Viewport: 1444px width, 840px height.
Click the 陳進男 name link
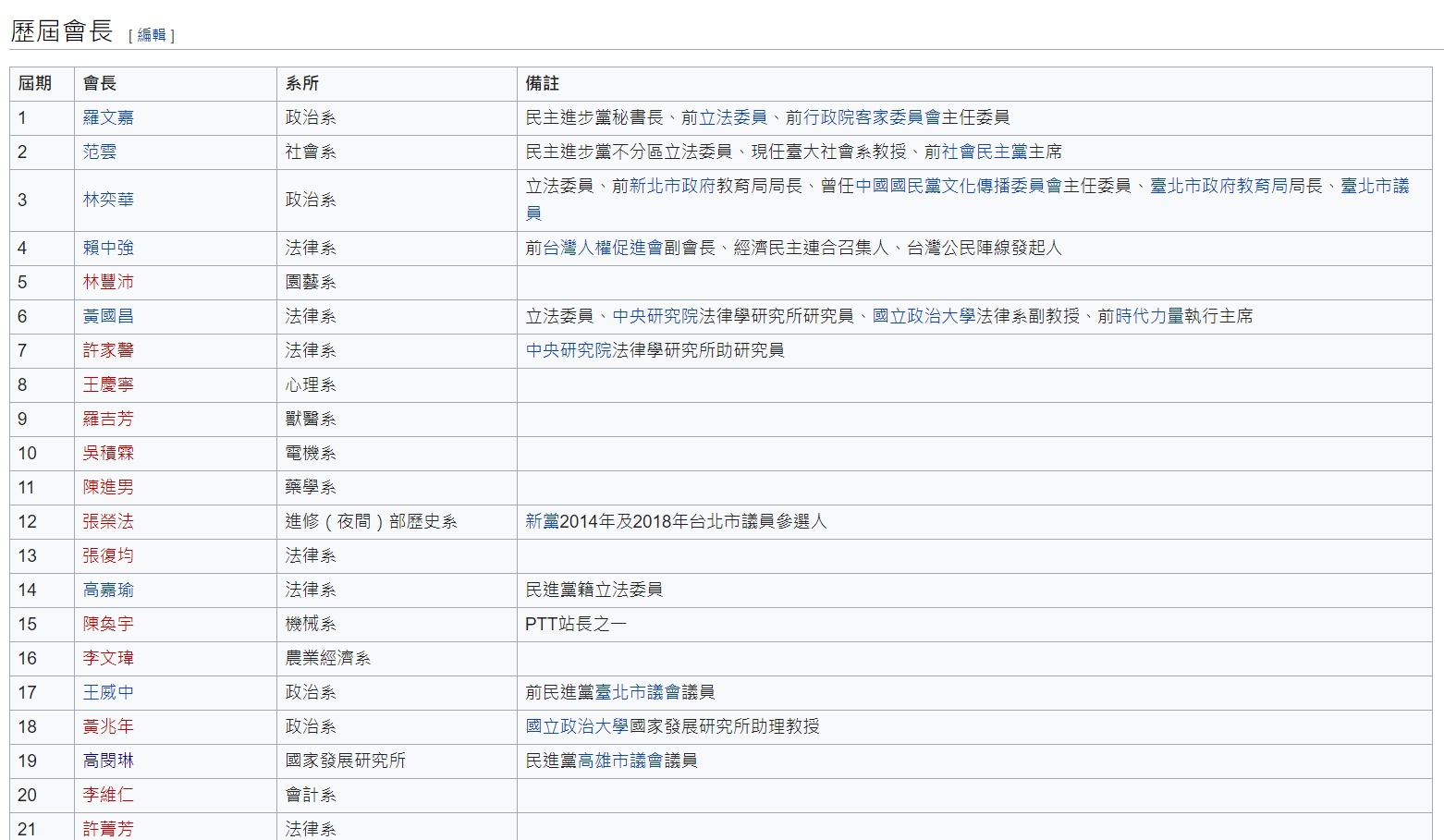pyautogui.click(x=108, y=487)
